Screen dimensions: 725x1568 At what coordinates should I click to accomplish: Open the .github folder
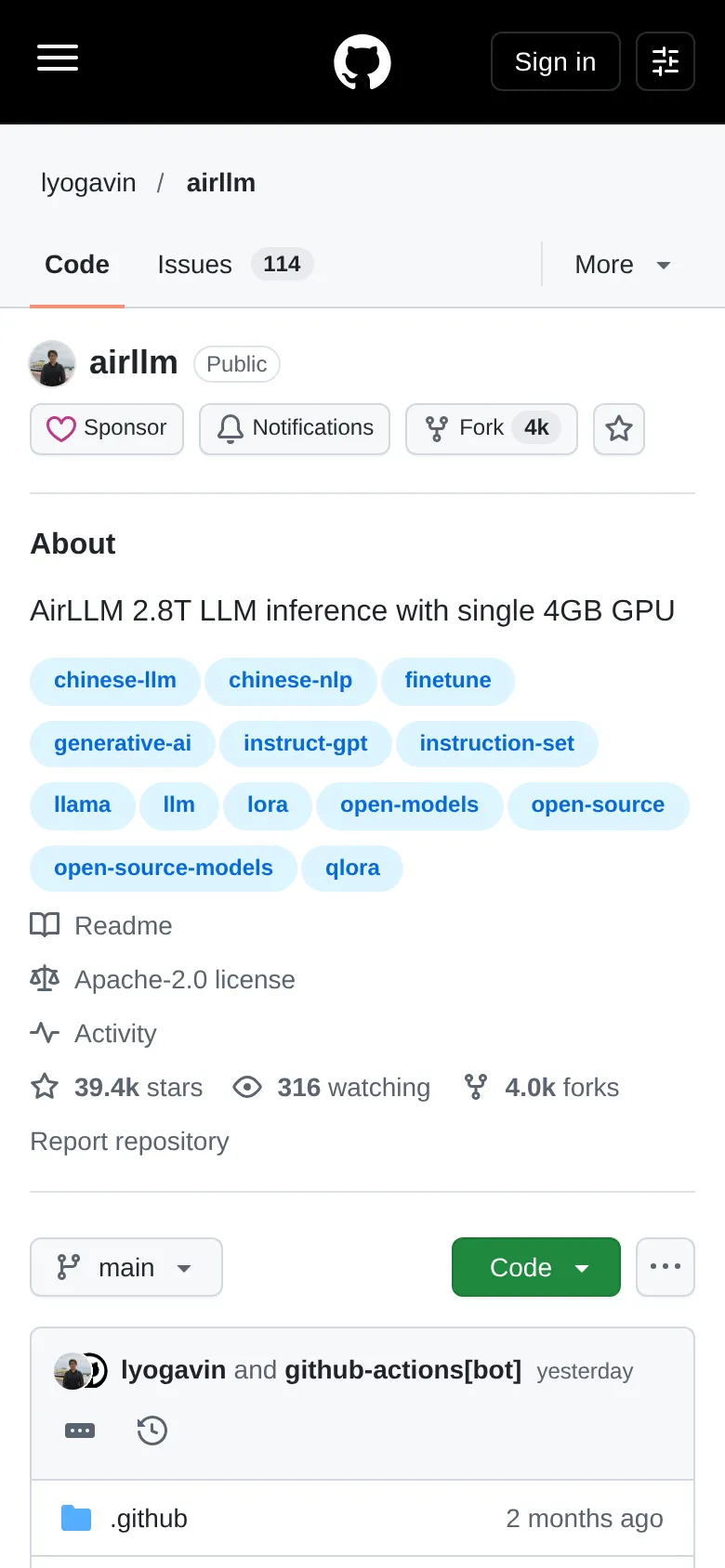coord(149,1519)
